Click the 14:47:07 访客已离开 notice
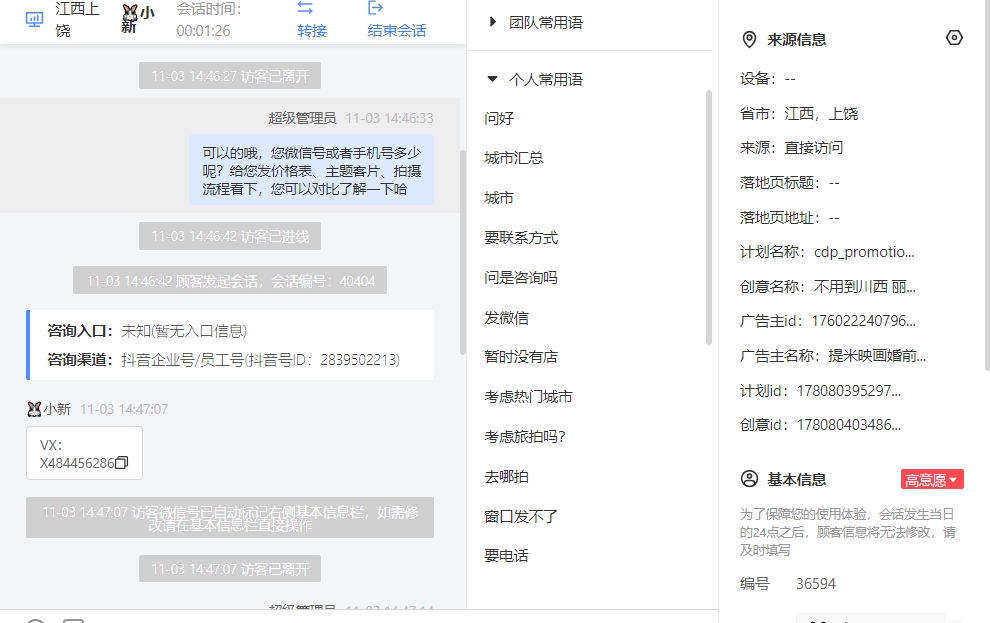Viewport: 990px width, 623px height. pyautogui.click(x=230, y=569)
